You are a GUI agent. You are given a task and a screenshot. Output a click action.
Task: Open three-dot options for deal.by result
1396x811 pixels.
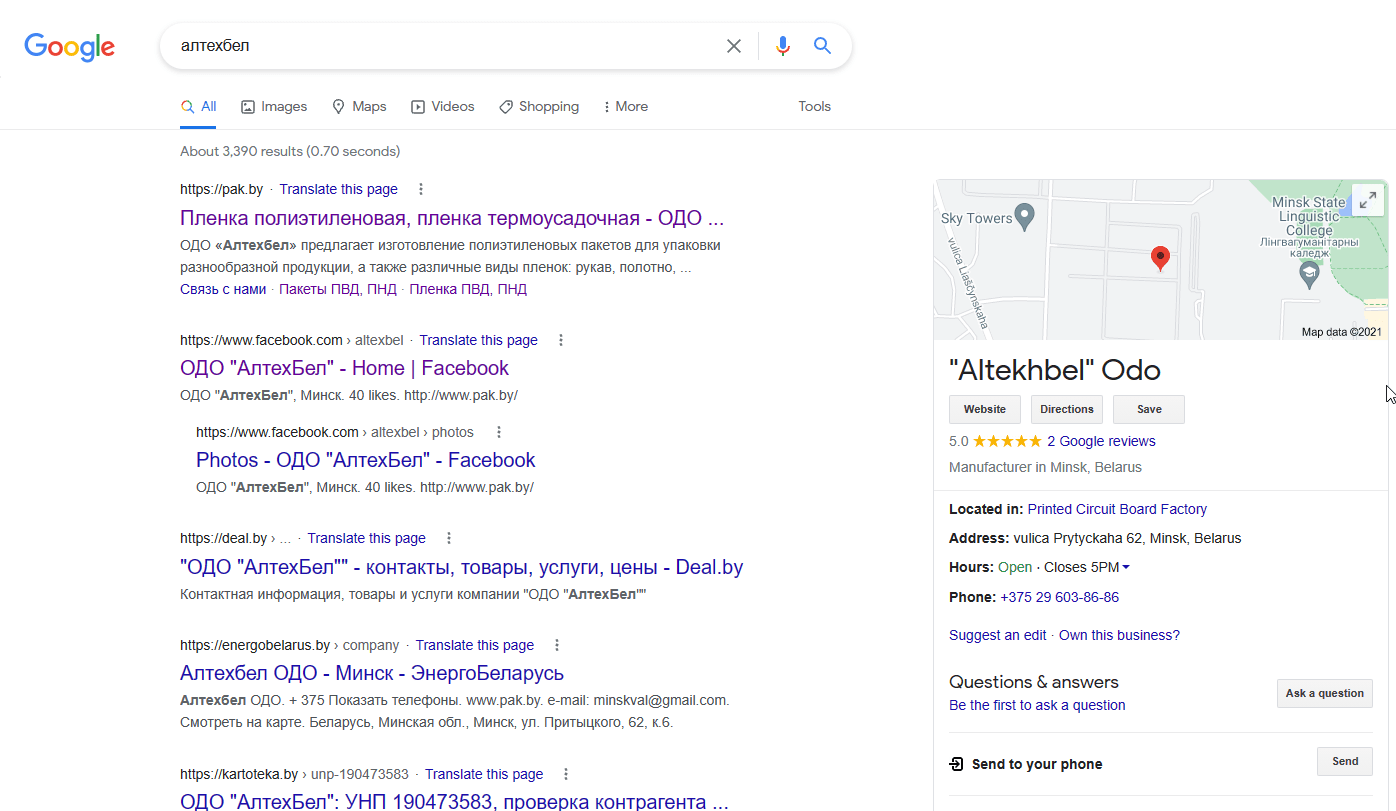(449, 538)
